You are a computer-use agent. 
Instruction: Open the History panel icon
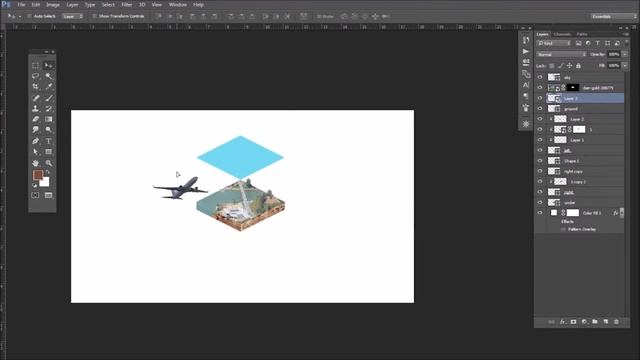click(x=526, y=40)
